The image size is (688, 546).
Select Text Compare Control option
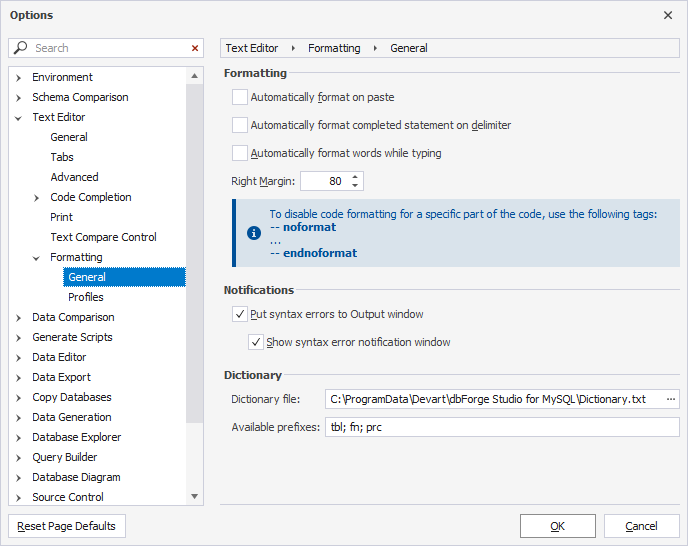[x=103, y=237]
